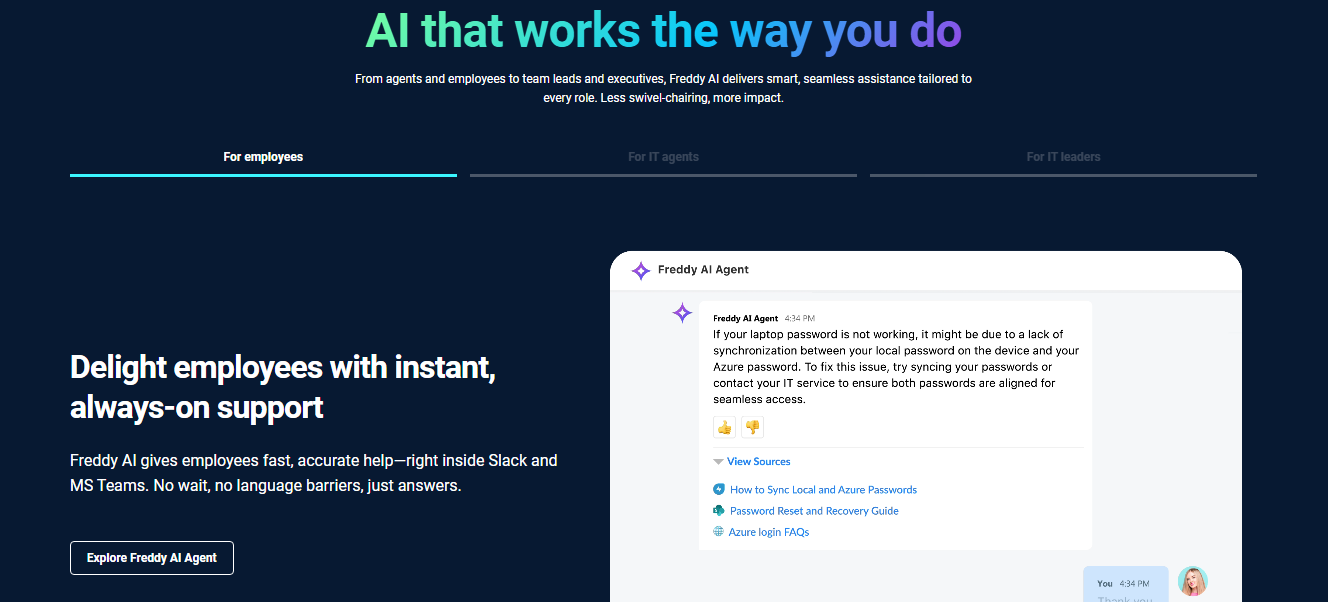Click the thumbs down feedback icon
This screenshot has width=1328, height=602.
click(x=752, y=427)
